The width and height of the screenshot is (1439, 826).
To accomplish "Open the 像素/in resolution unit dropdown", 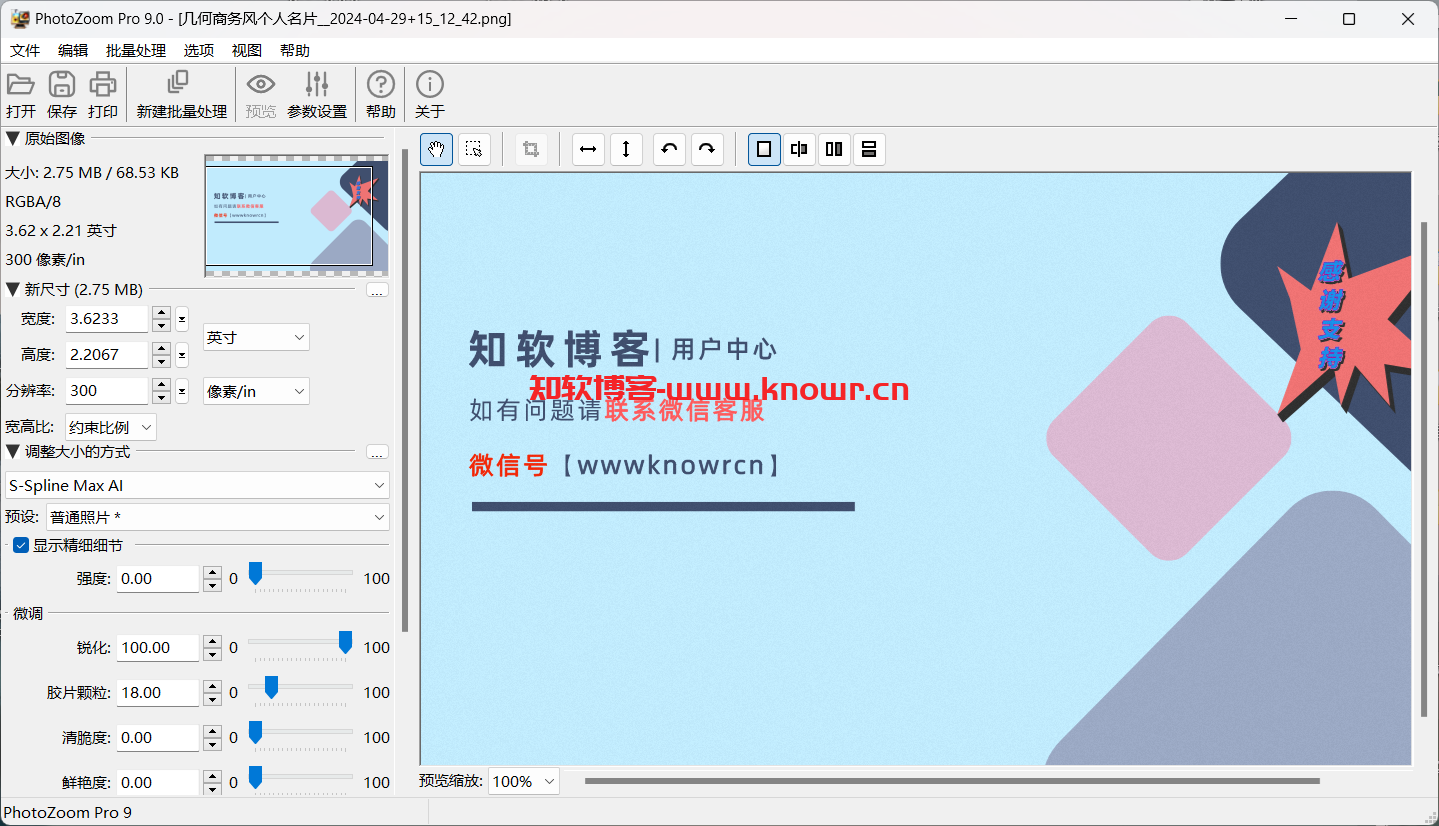I will pos(256,391).
